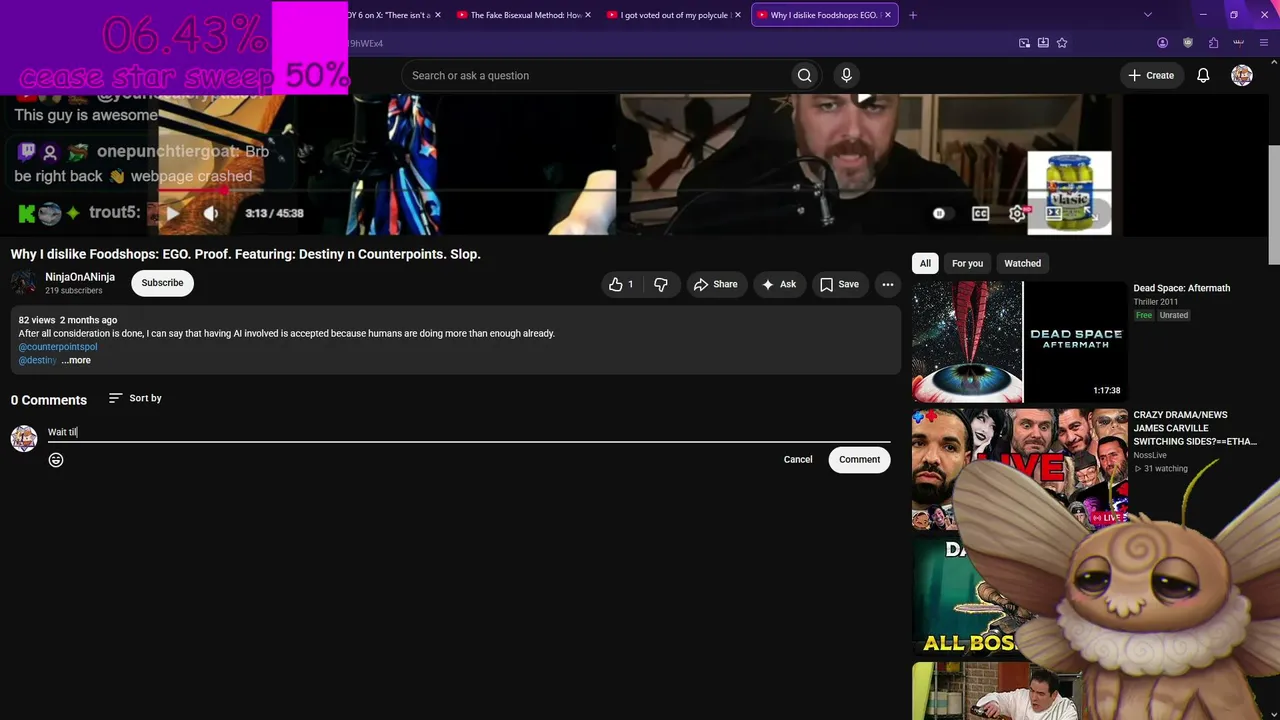Screen dimensions: 1280x720
Task: Open Dead Space: Aftermath title link
Action: [x=1181, y=288]
